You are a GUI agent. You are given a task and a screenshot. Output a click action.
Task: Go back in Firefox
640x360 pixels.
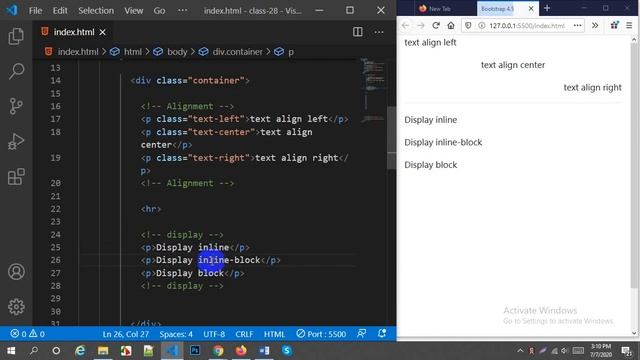point(405,25)
